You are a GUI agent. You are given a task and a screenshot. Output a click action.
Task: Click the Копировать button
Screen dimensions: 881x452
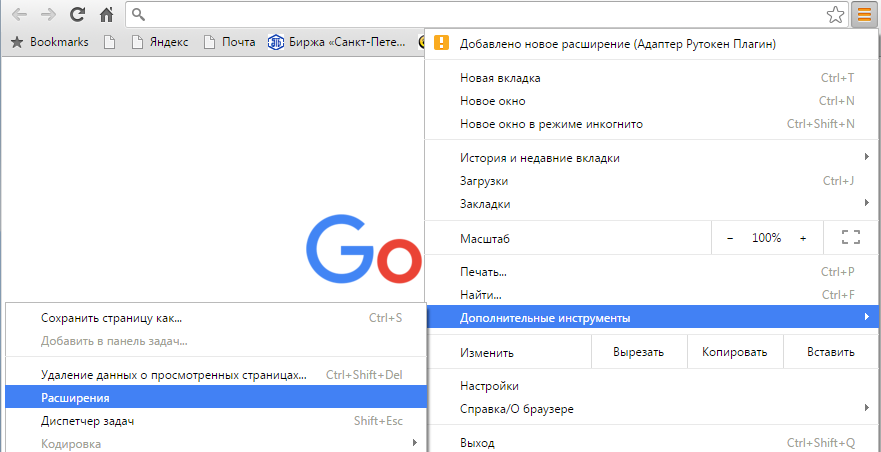tap(735, 352)
